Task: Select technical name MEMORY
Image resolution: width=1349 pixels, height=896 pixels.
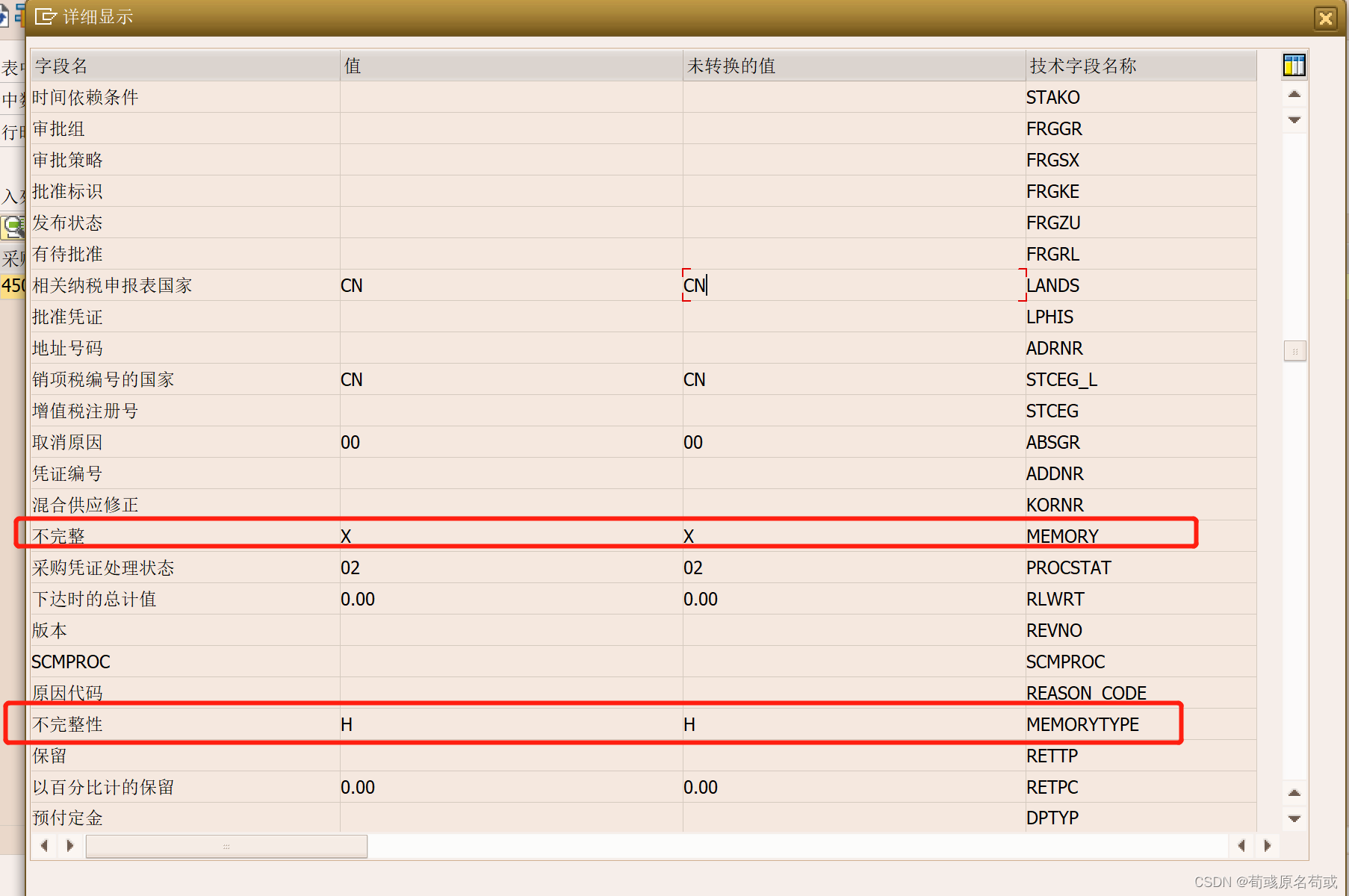Action: 1062,536
